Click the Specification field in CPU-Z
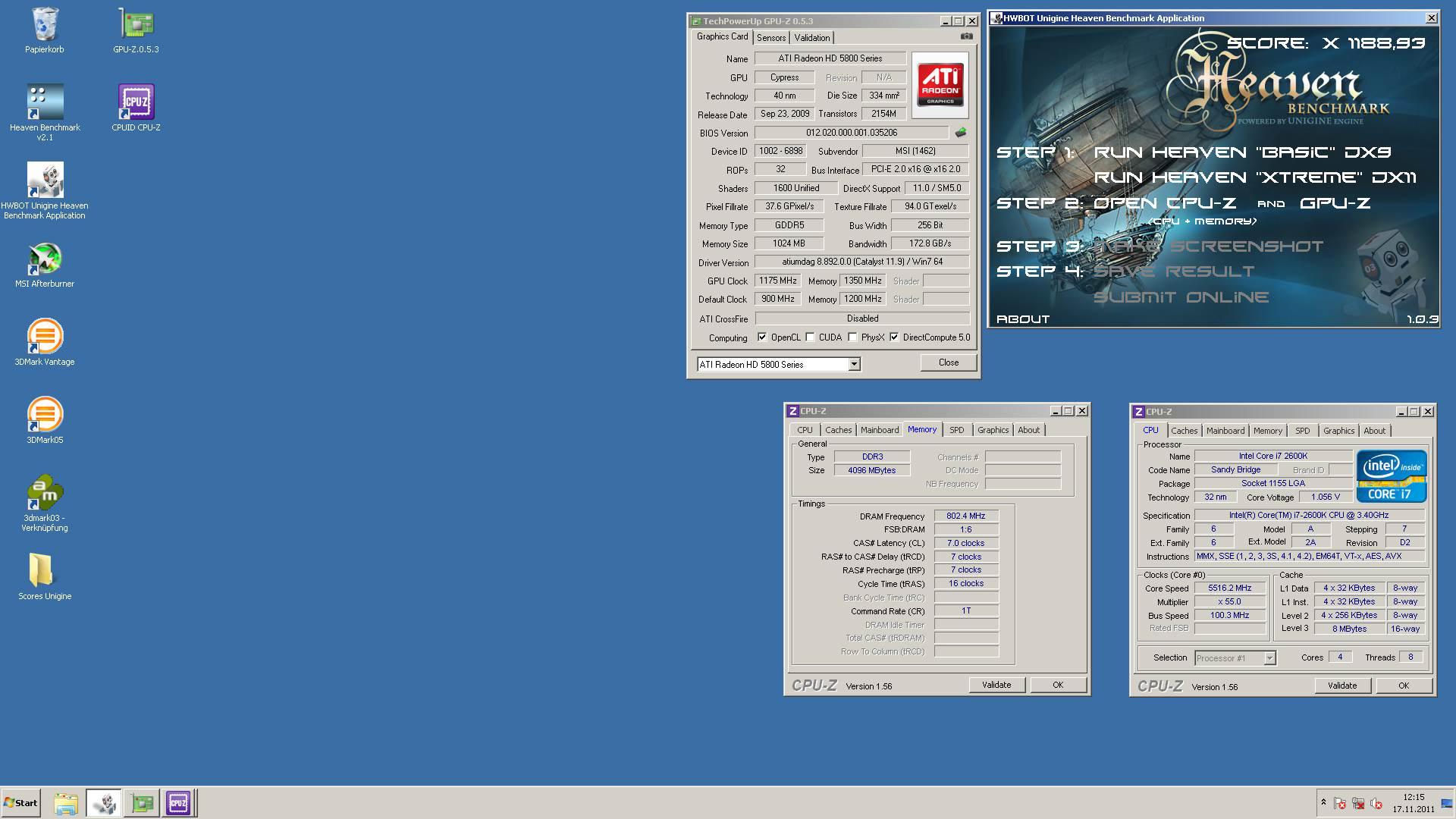 (x=1309, y=516)
